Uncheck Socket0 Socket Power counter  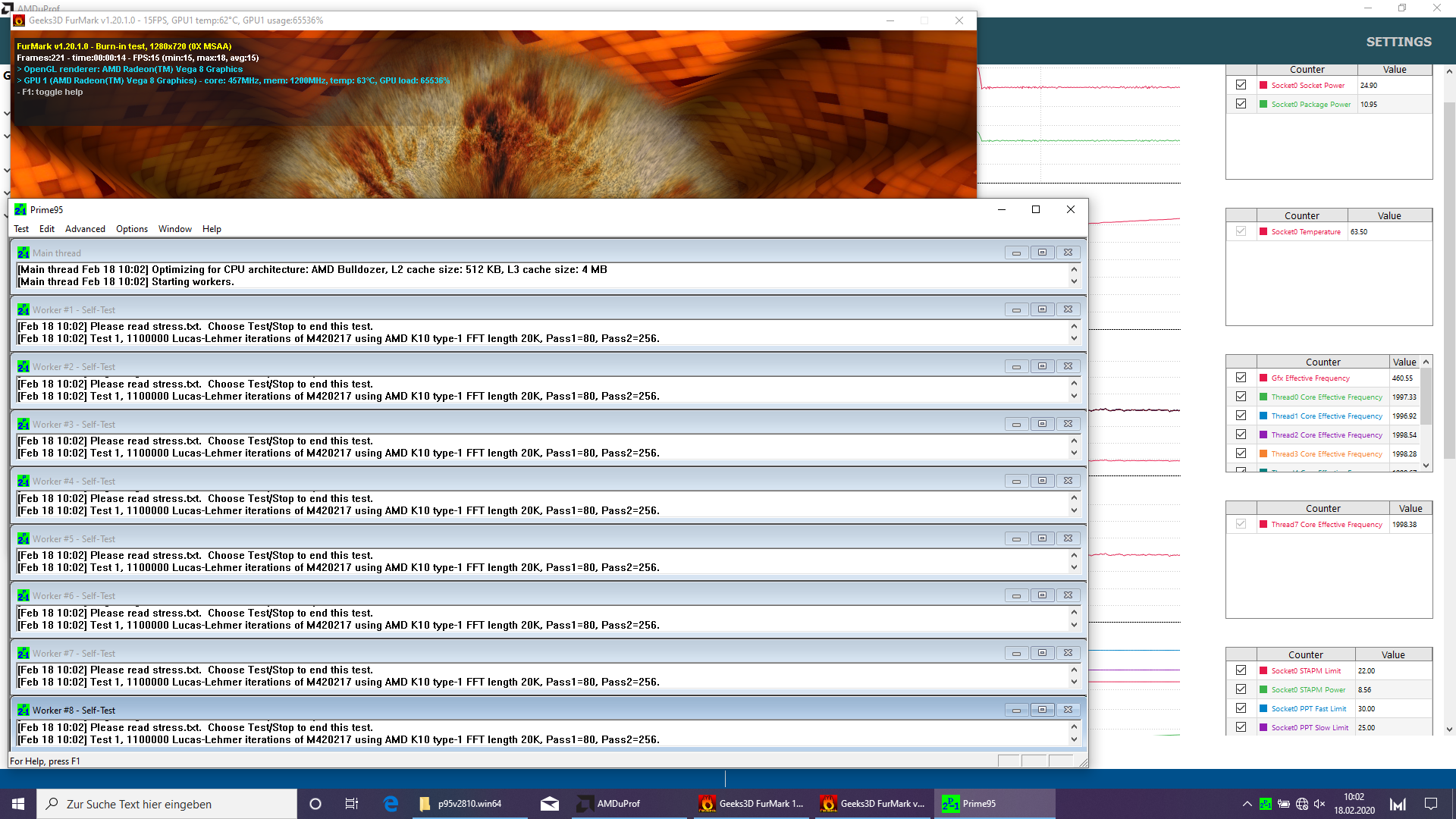pos(1241,85)
